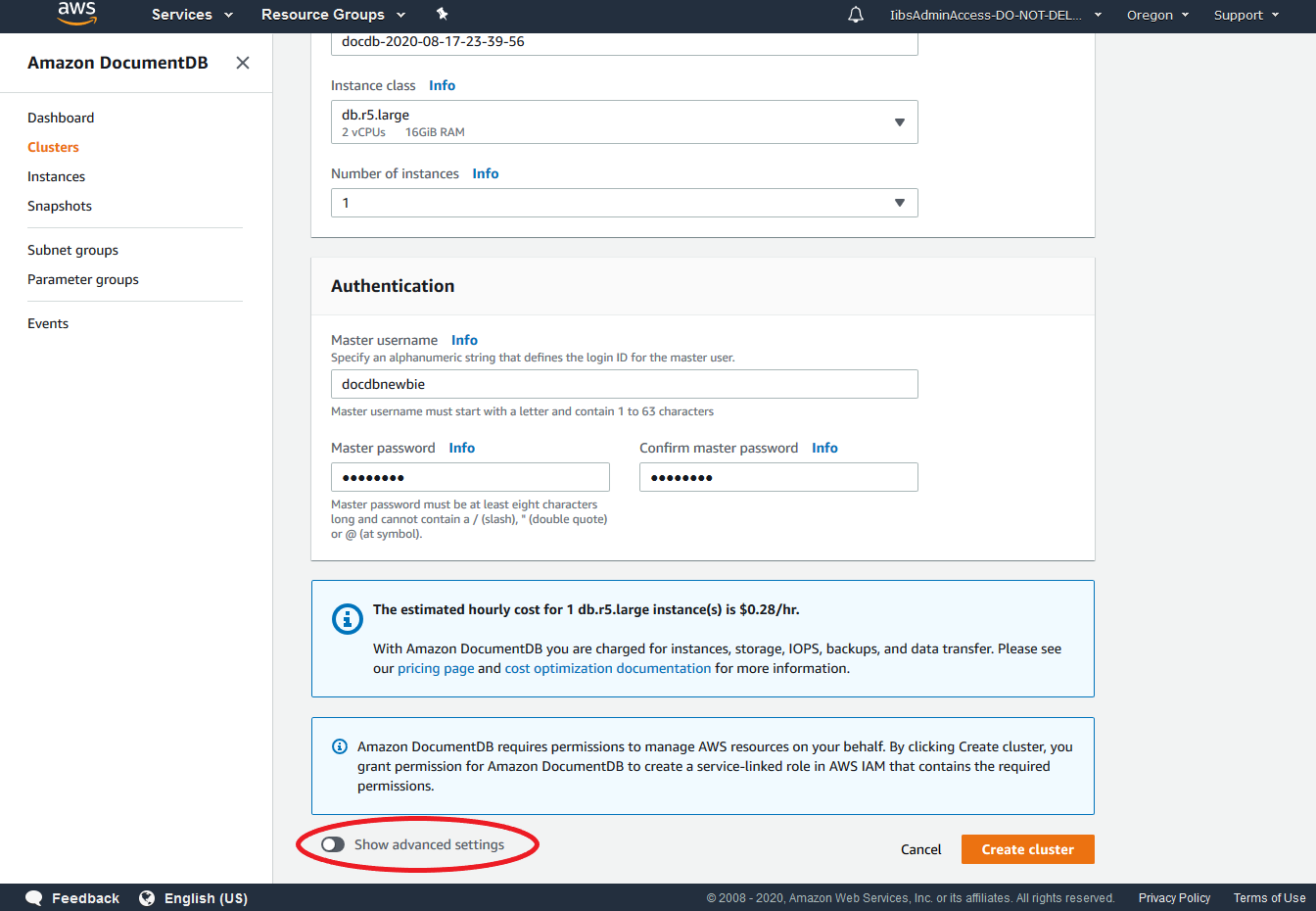Navigate to Snapshots in the sidebar
Image resolution: width=1316 pixels, height=911 pixels.
59,205
